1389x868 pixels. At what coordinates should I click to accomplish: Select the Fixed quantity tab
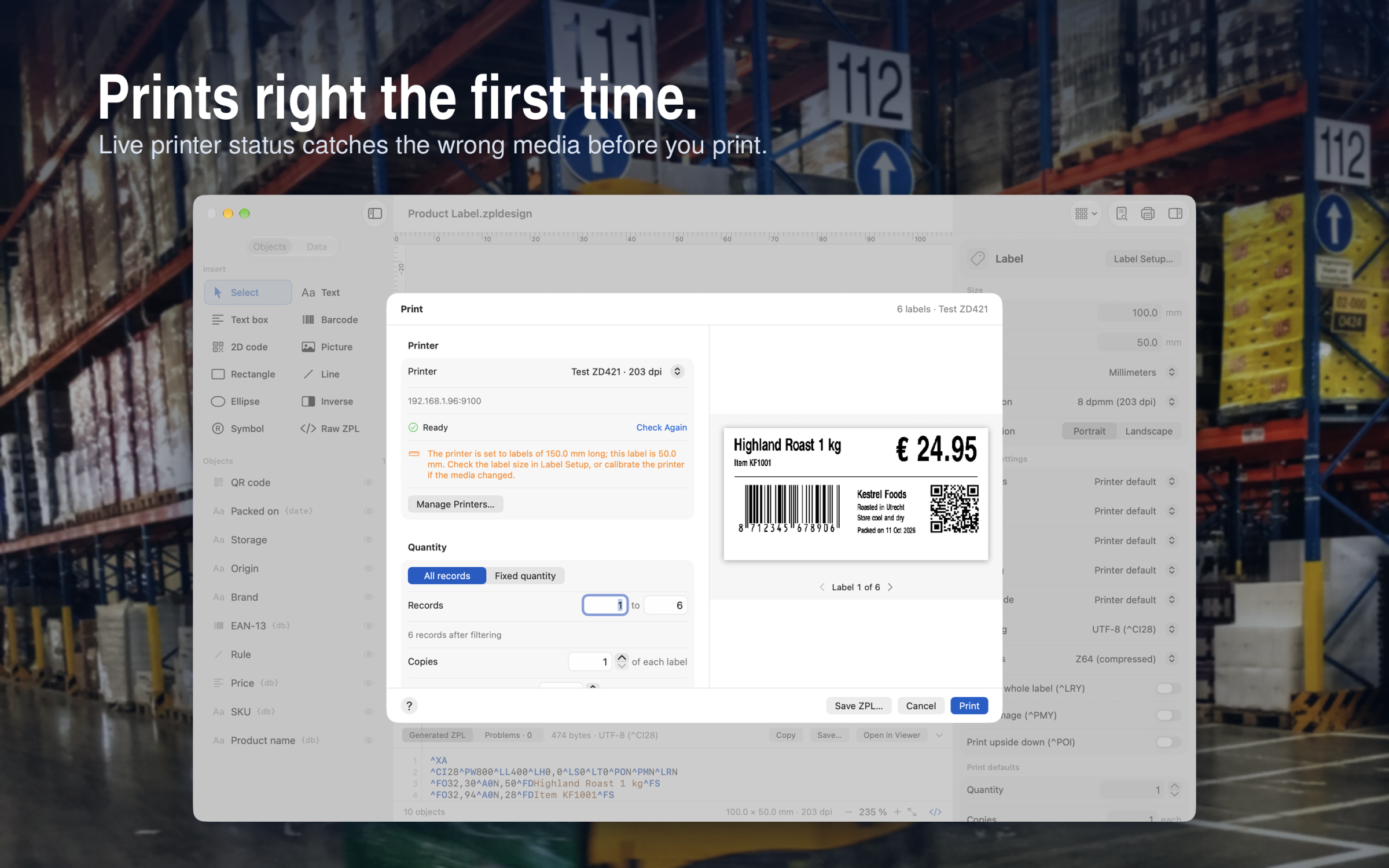tap(525, 576)
